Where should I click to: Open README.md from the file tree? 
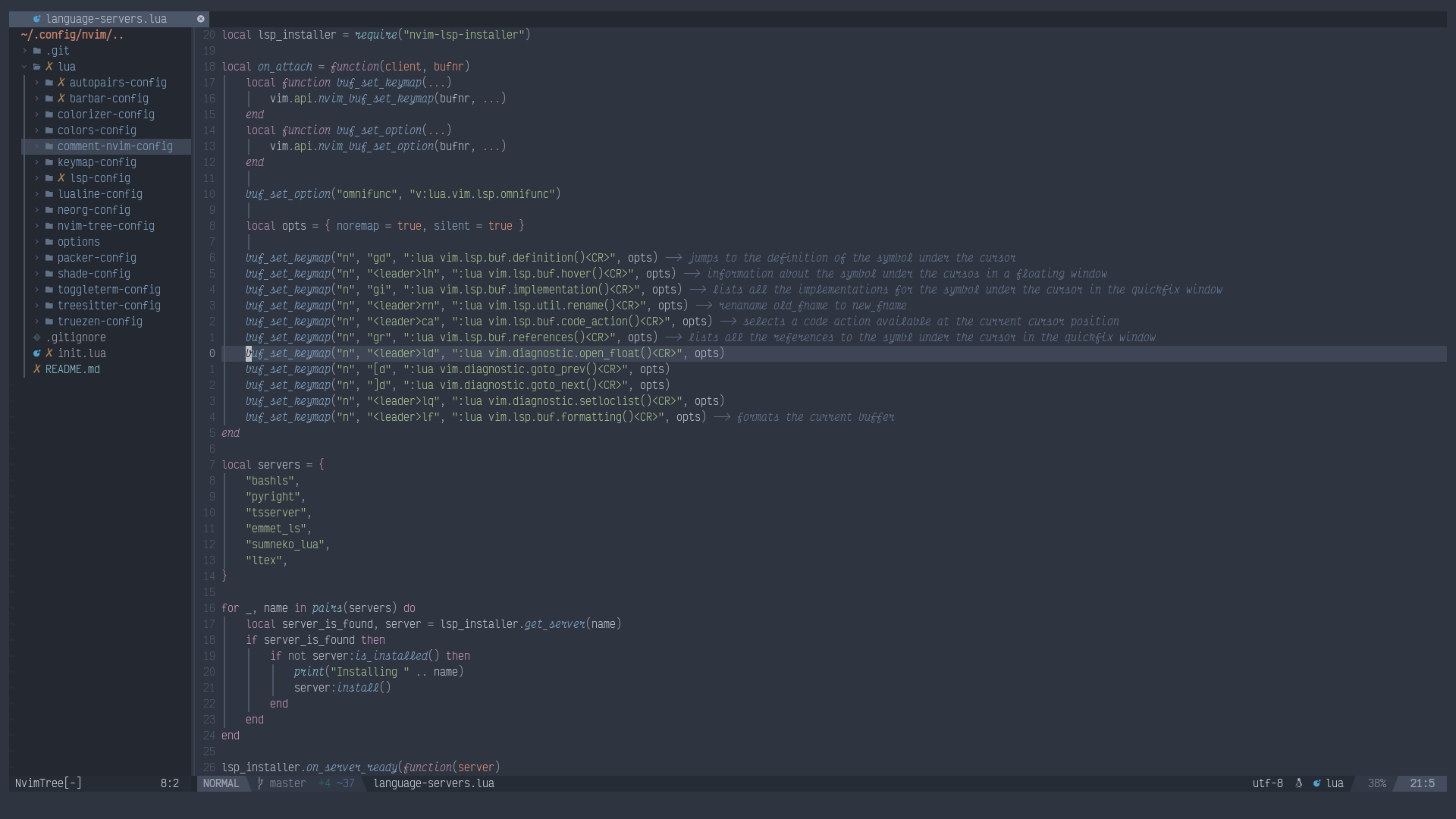click(73, 369)
